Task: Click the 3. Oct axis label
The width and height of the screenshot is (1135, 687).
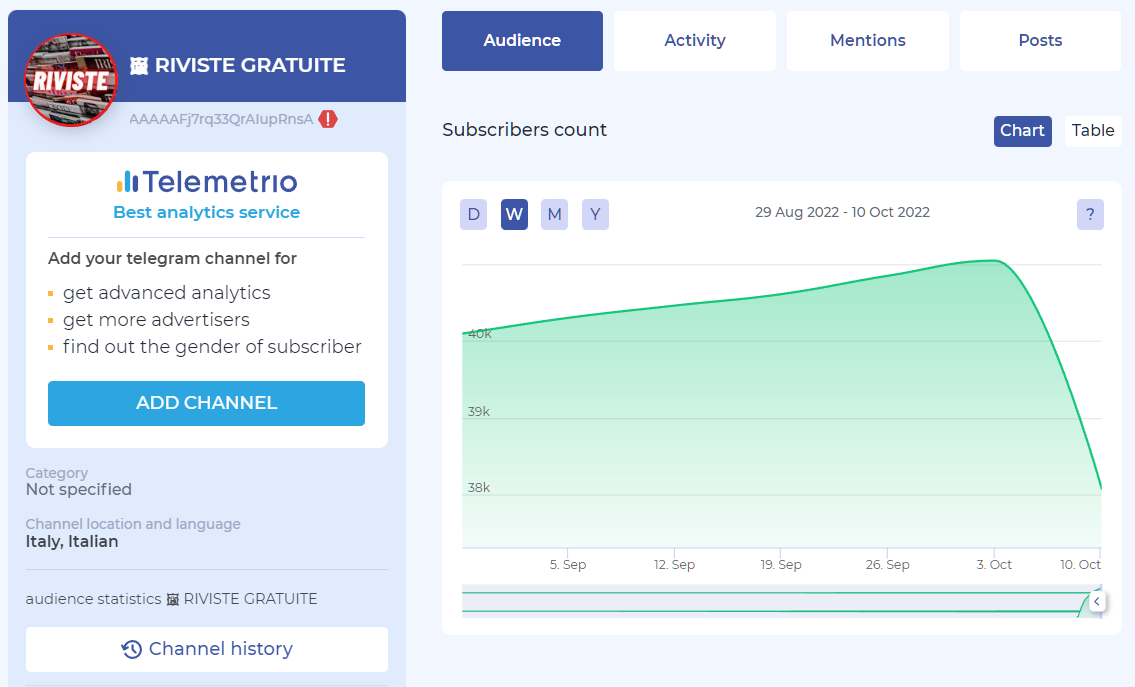Action: pos(994,565)
